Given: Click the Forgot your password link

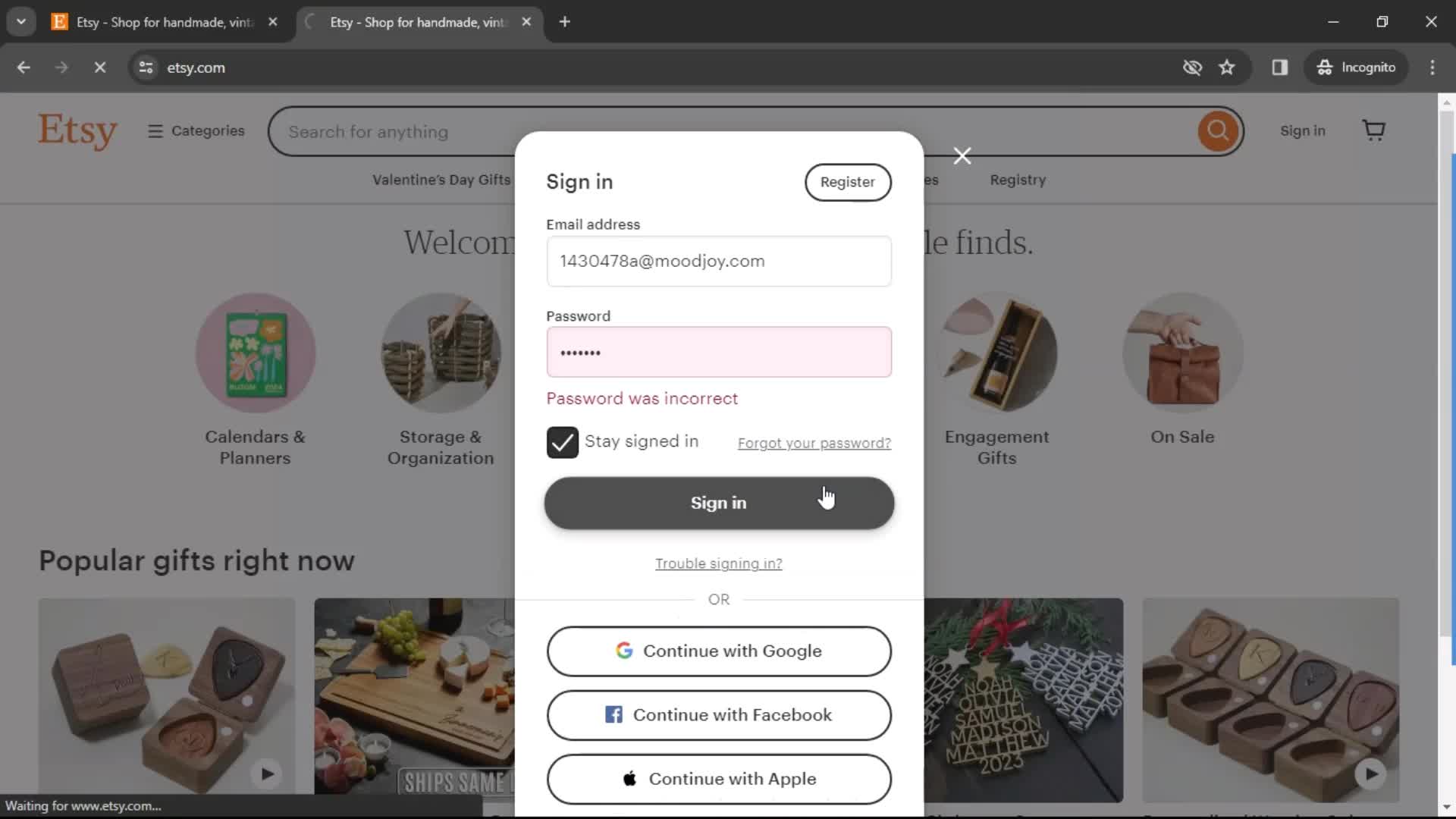Looking at the screenshot, I should coord(814,443).
